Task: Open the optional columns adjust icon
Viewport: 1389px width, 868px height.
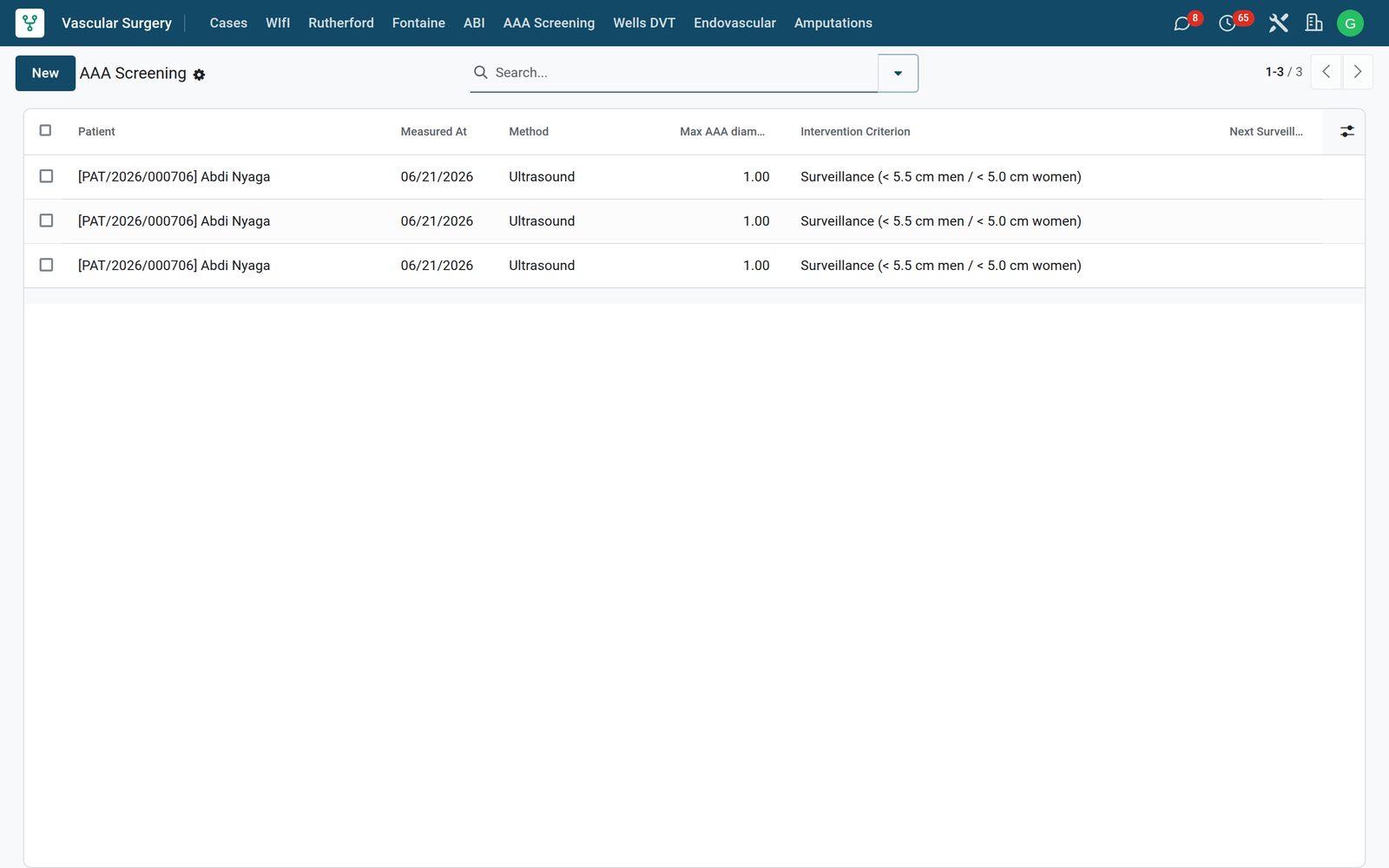Action: pyautogui.click(x=1346, y=131)
